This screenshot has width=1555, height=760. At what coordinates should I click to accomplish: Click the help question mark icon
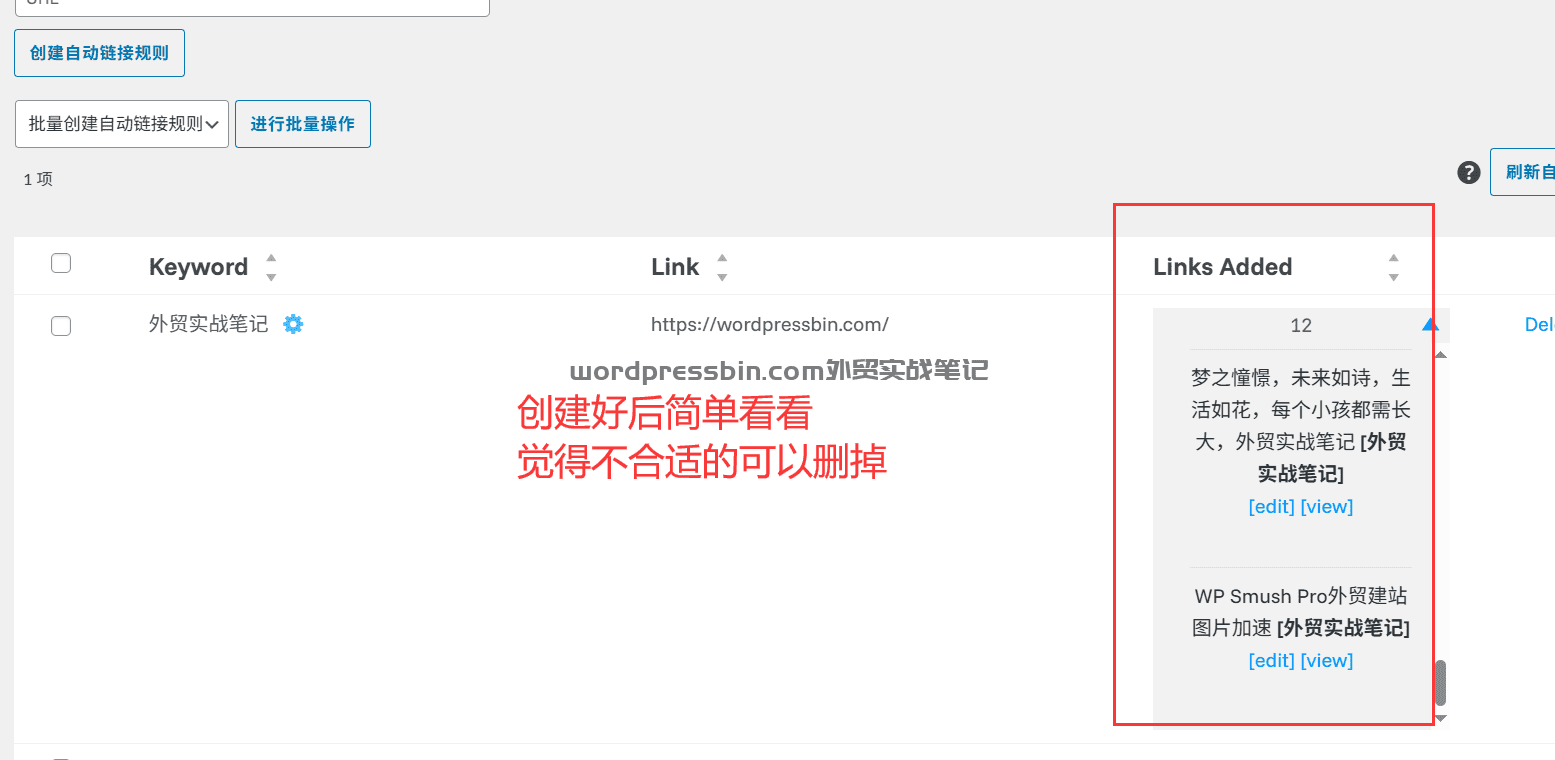click(1468, 173)
